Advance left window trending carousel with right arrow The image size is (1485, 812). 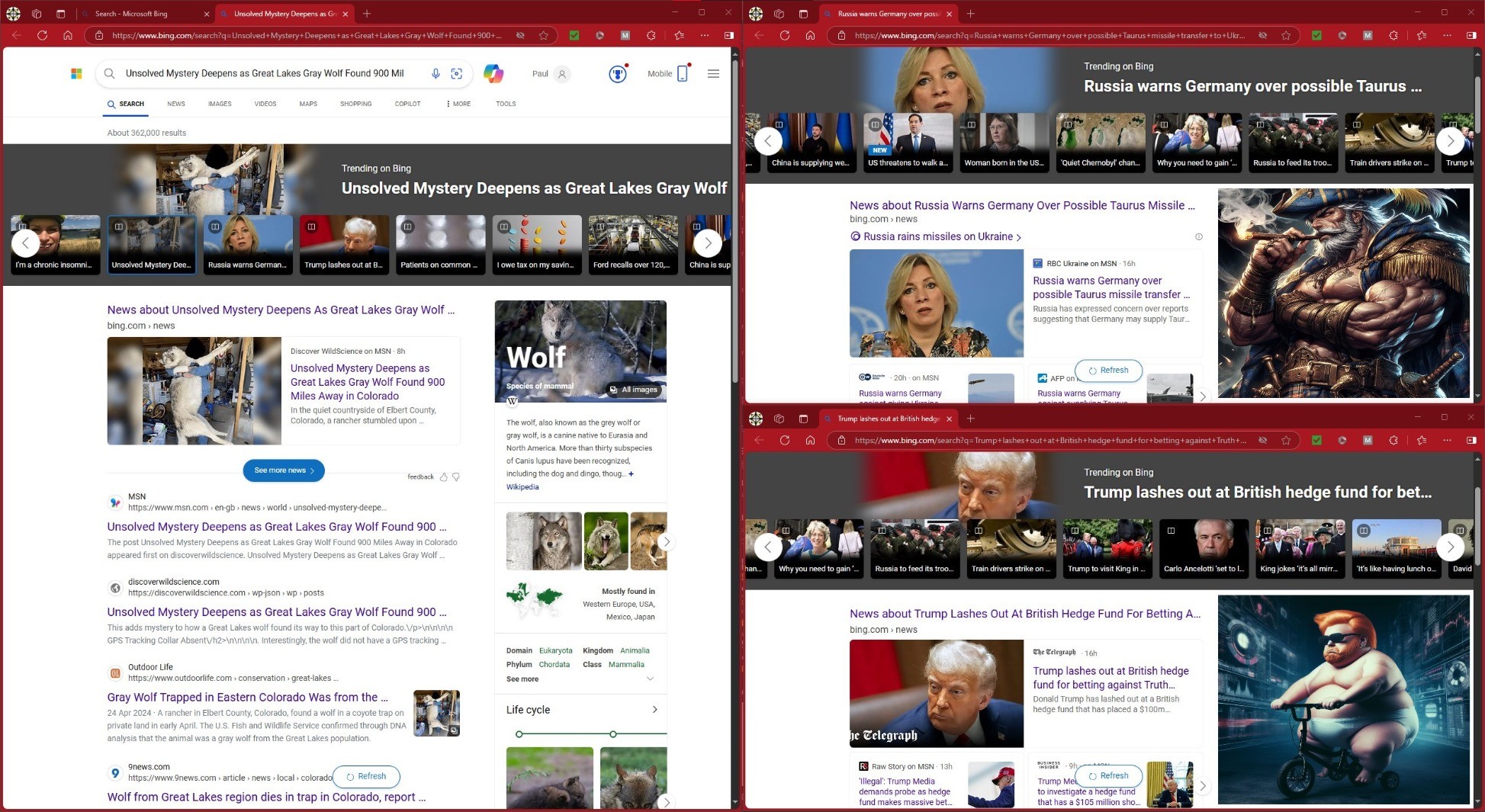point(708,243)
